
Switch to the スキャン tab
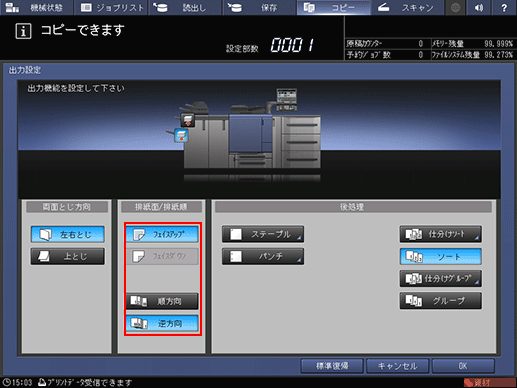(x=407, y=8)
